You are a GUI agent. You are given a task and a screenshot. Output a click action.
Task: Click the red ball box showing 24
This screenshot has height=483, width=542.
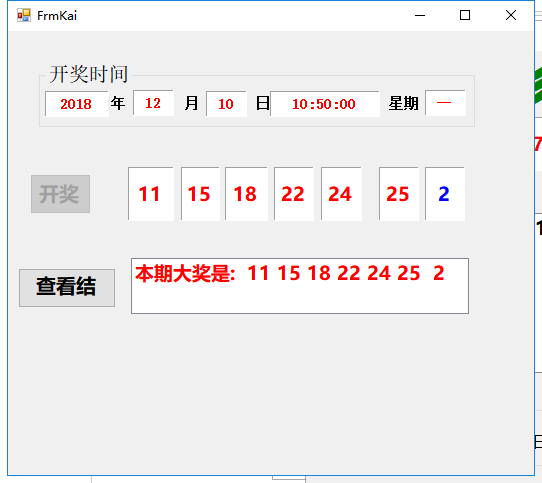[341, 194]
